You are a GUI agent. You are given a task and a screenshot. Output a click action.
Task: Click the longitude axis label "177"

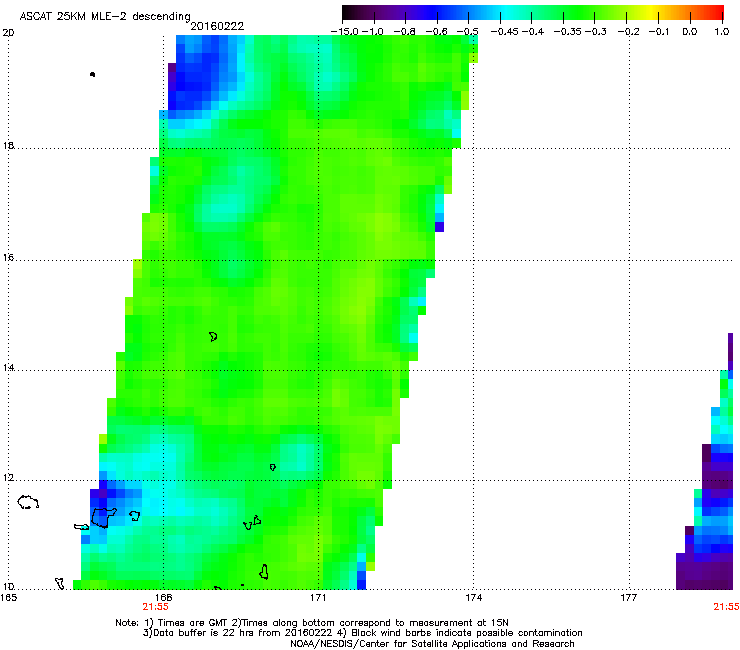point(628,598)
